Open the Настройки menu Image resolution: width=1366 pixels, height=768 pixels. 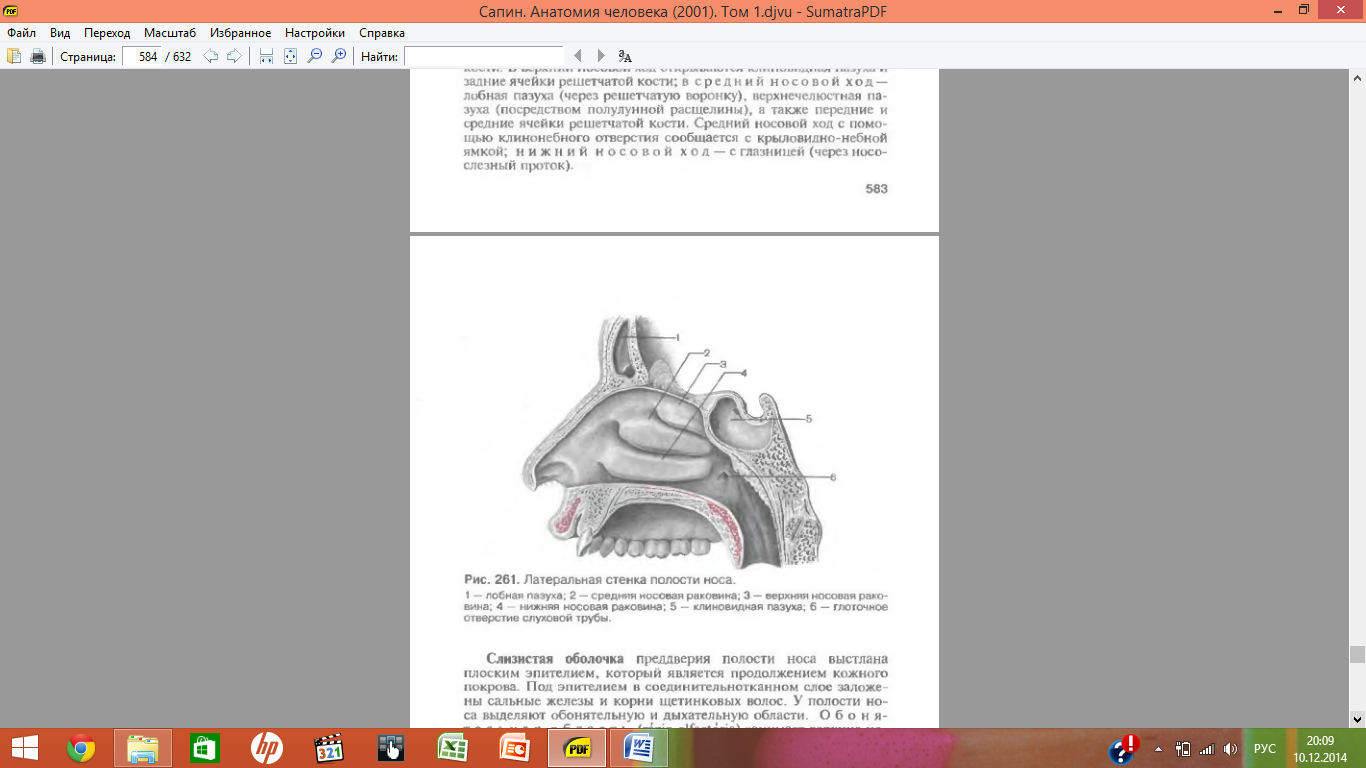(315, 33)
